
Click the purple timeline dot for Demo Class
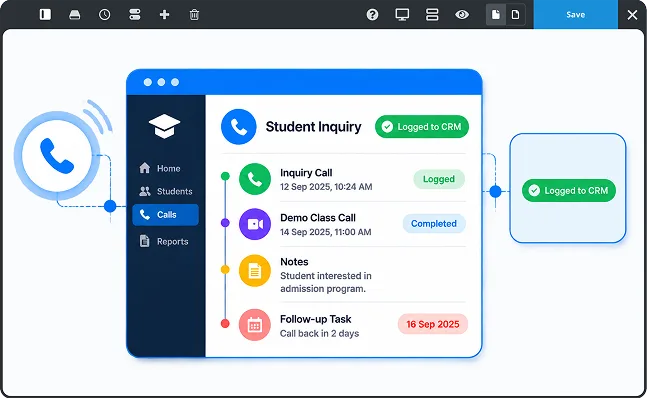click(225, 223)
